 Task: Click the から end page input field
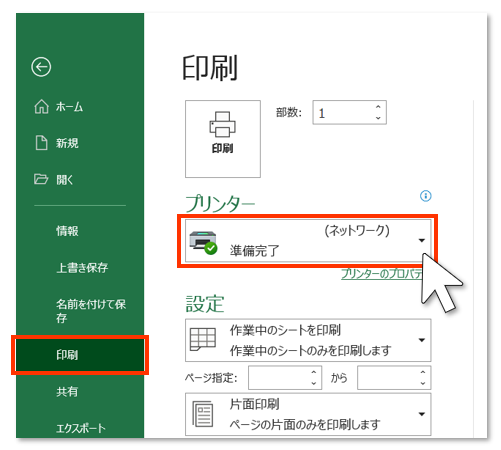(x=394, y=378)
